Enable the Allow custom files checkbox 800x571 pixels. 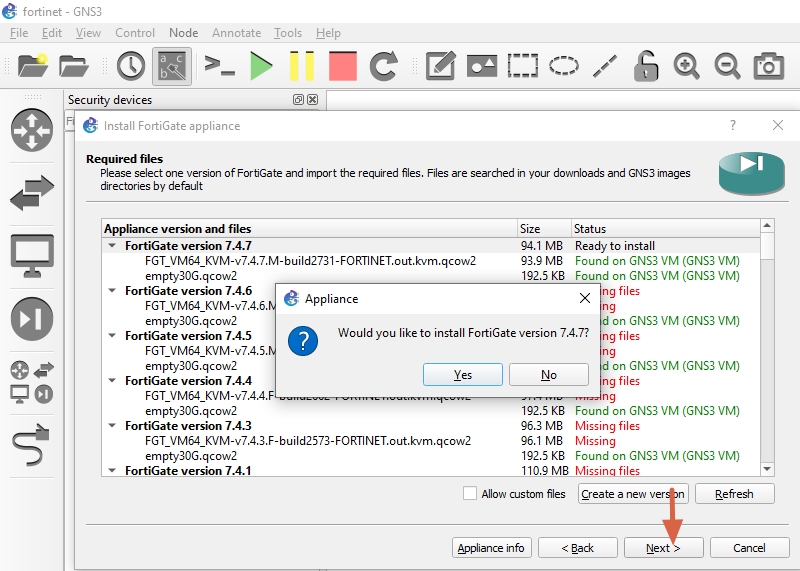[470, 493]
